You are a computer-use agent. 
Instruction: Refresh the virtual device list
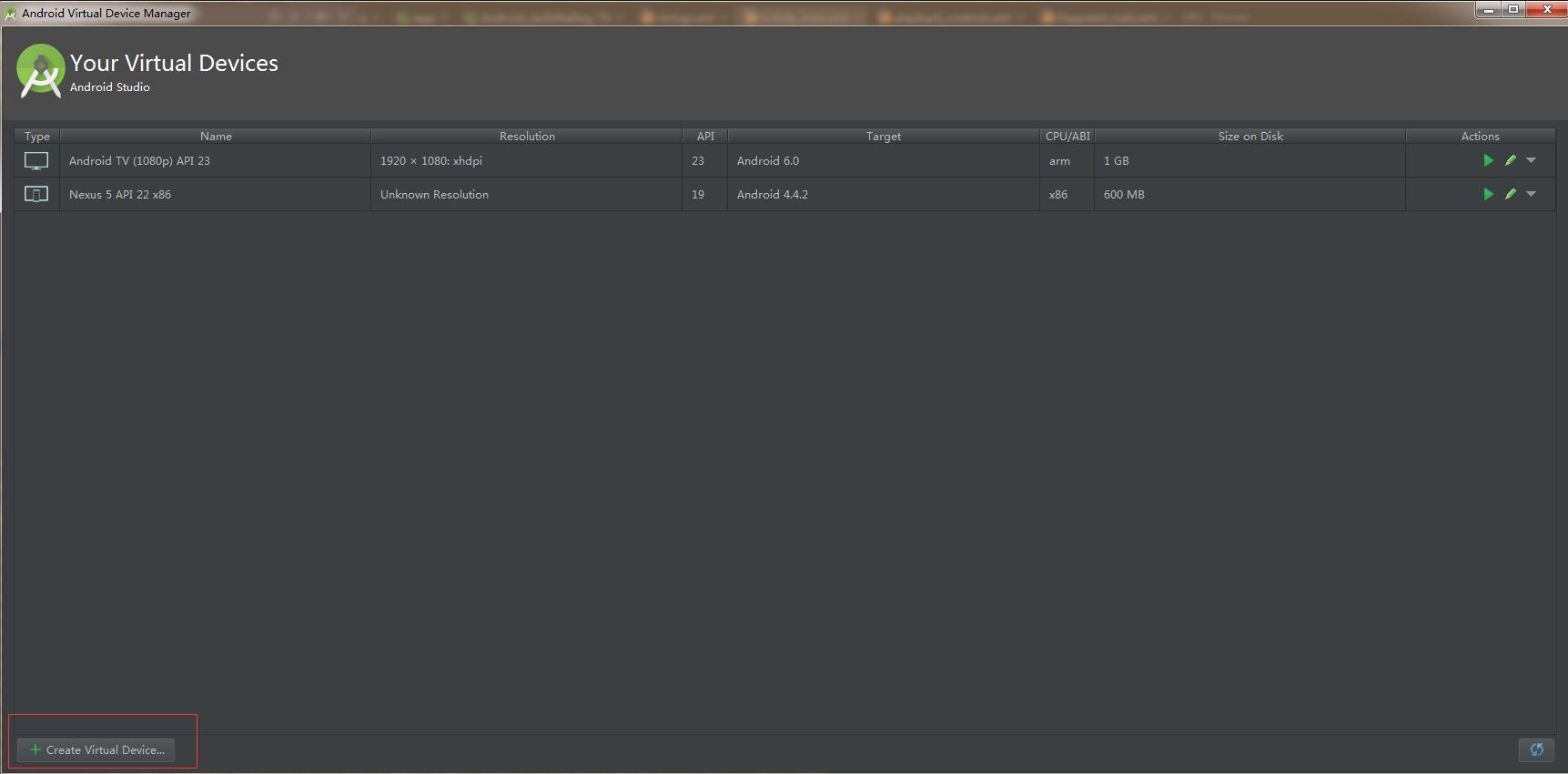click(1537, 750)
